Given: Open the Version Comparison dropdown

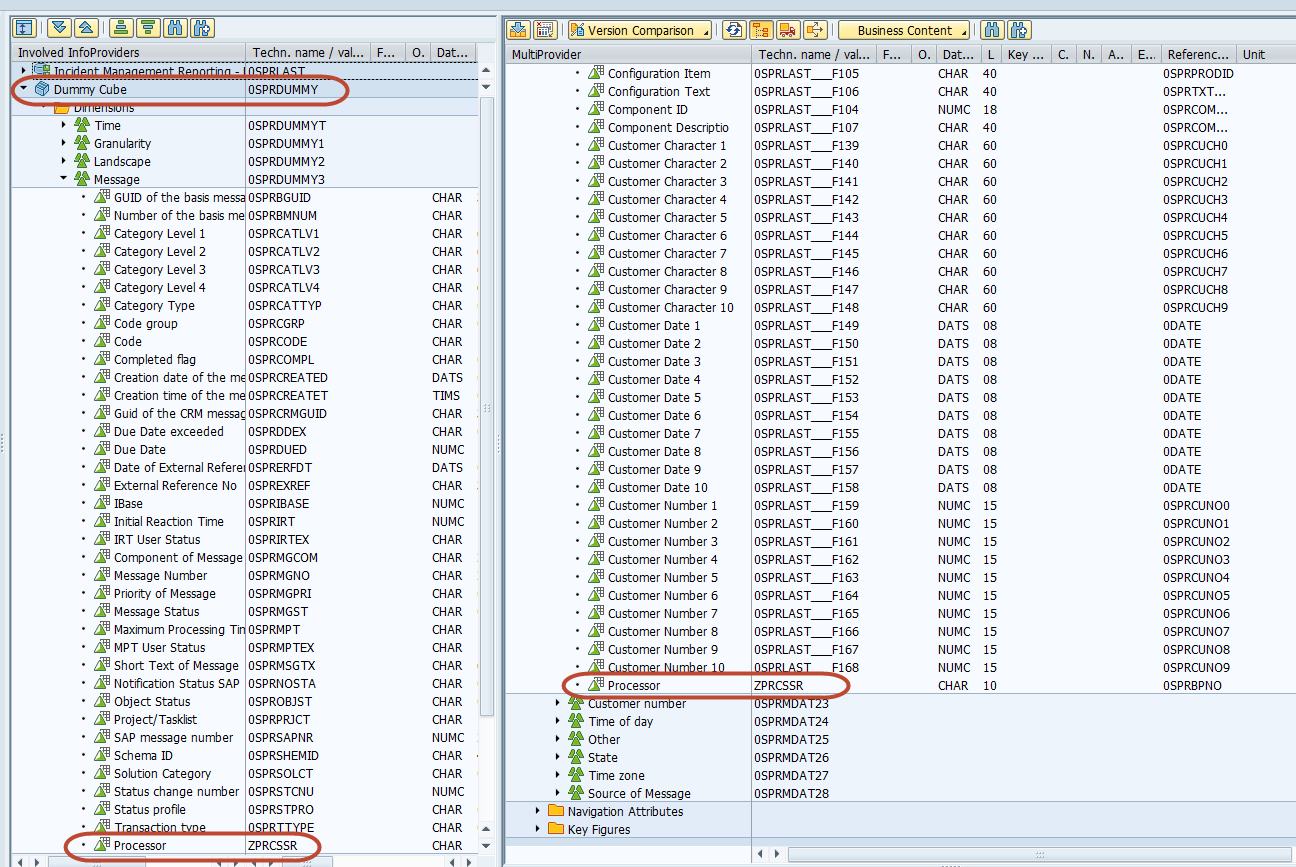Looking at the screenshot, I should (640, 30).
